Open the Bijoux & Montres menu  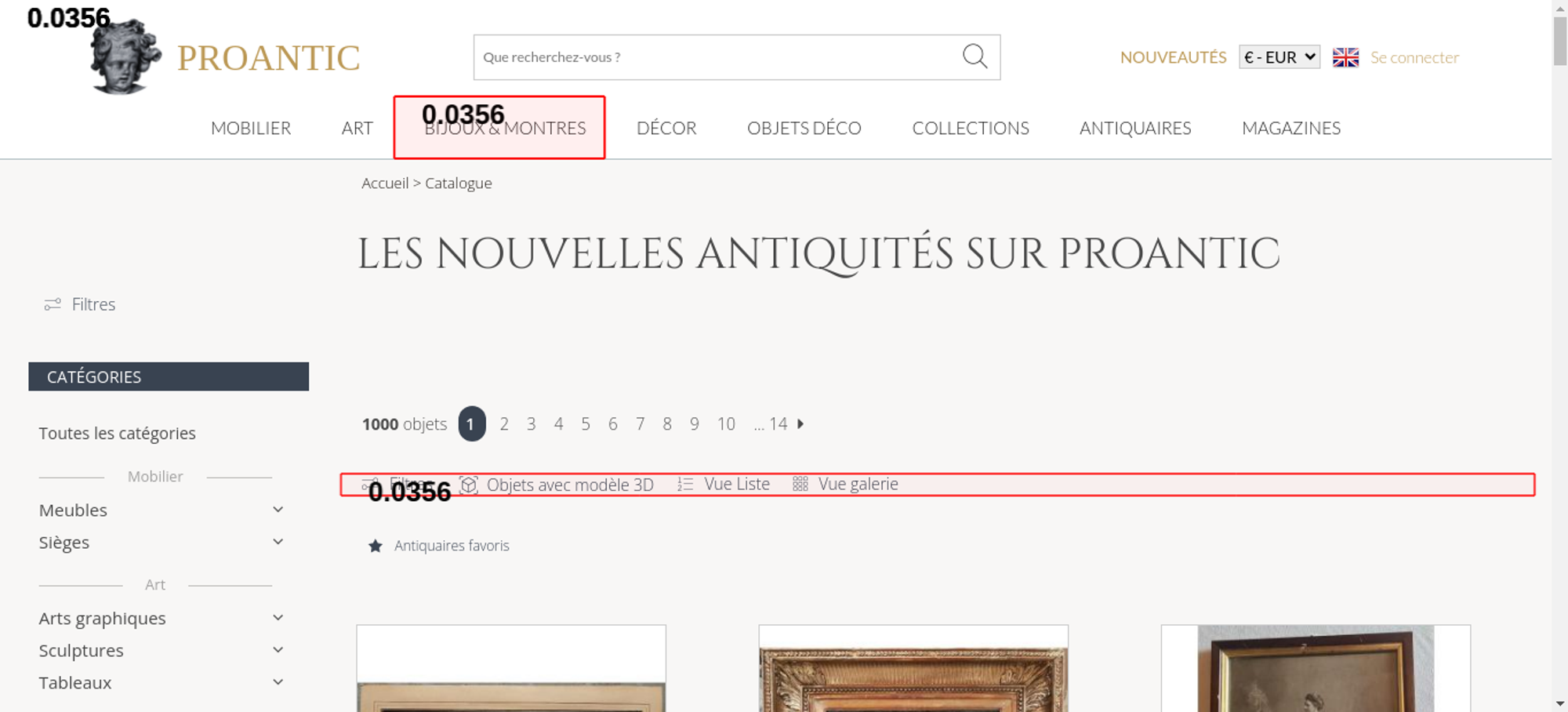[505, 128]
